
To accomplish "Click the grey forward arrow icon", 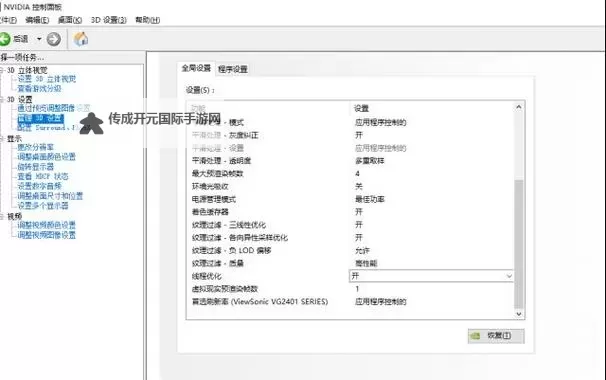I will tap(53, 39).
